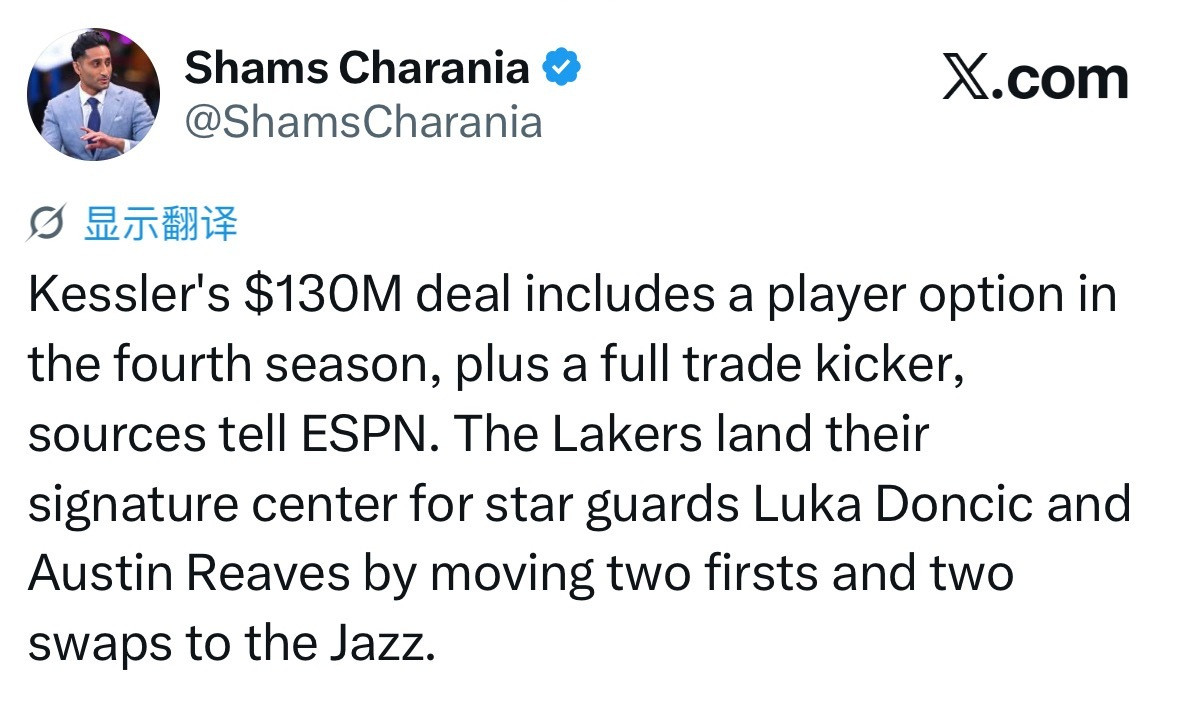Click the word "Jazz" ending the post
Image resolution: width=1179 pixels, height=727 pixels.
click(377, 644)
